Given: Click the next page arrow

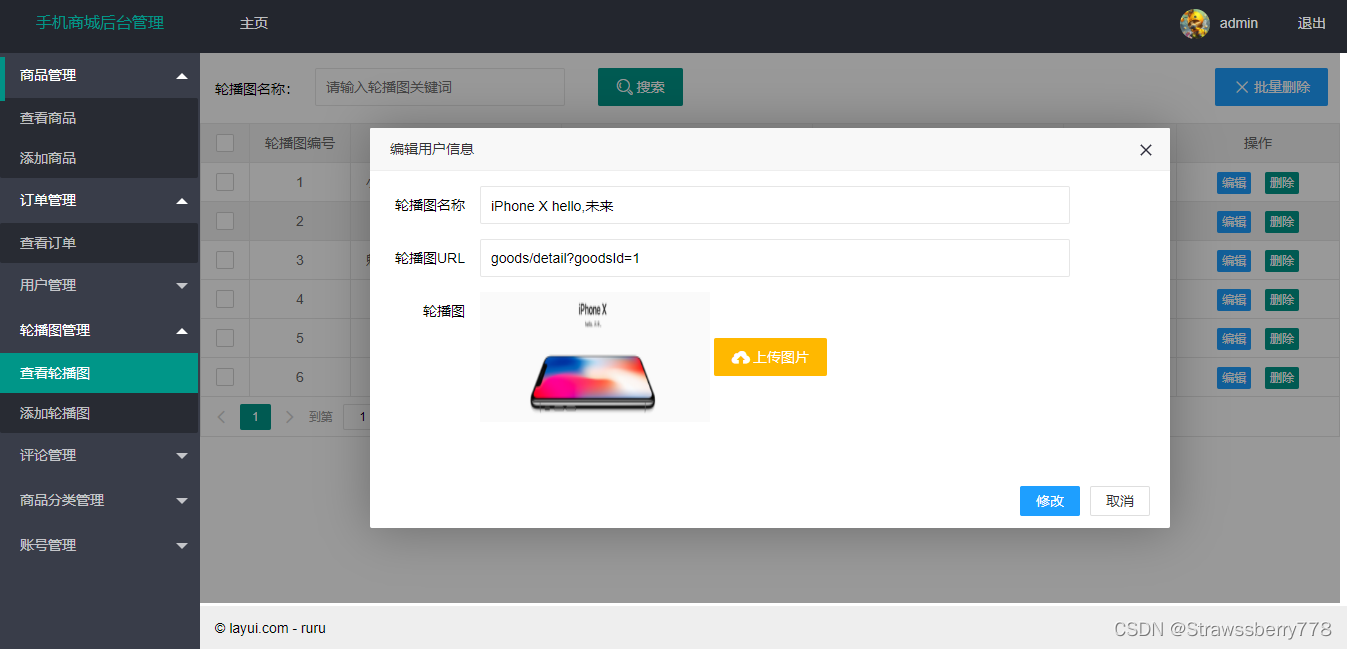Looking at the screenshot, I should click(289, 416).
